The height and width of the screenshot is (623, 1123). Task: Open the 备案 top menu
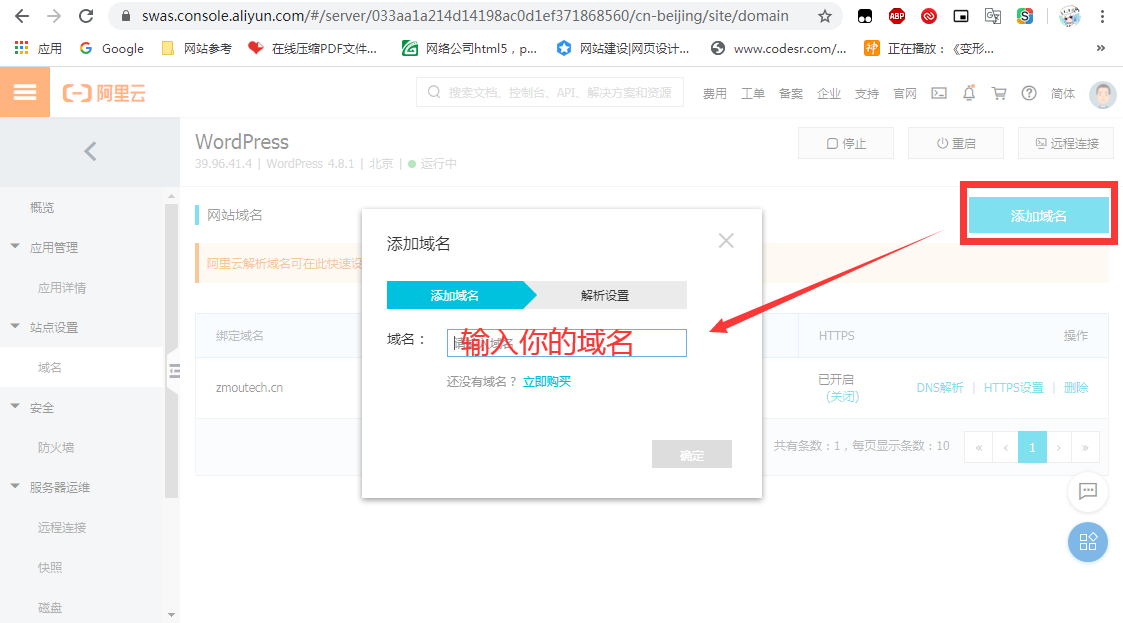click(791, 93)
